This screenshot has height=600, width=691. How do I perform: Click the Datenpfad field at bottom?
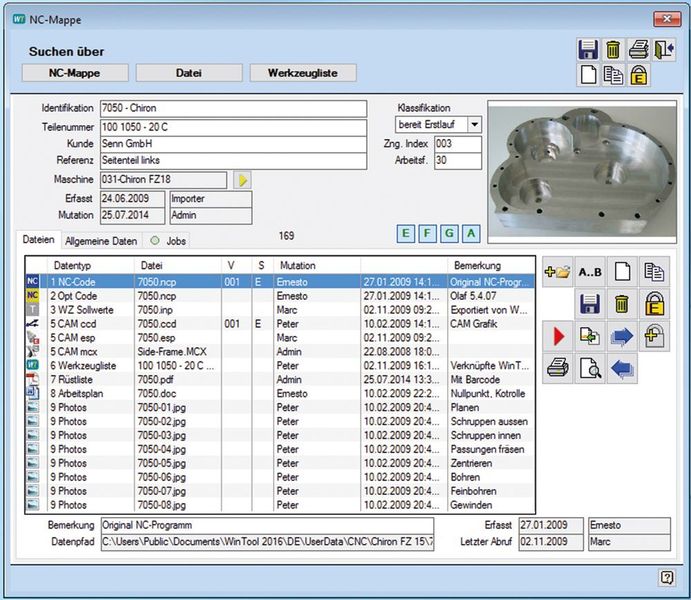click(267, 542)
